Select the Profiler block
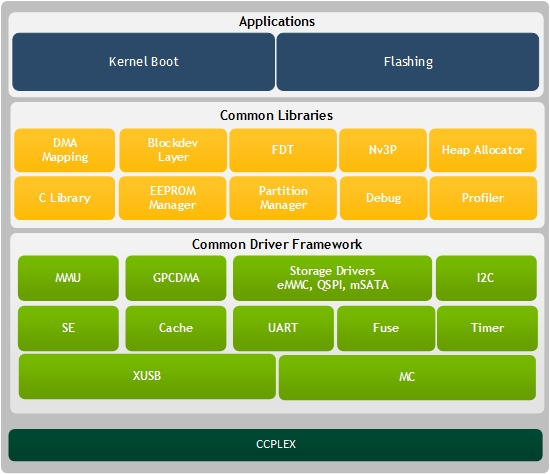Viewport: 550px width, 474px height. tap(483, 198)
